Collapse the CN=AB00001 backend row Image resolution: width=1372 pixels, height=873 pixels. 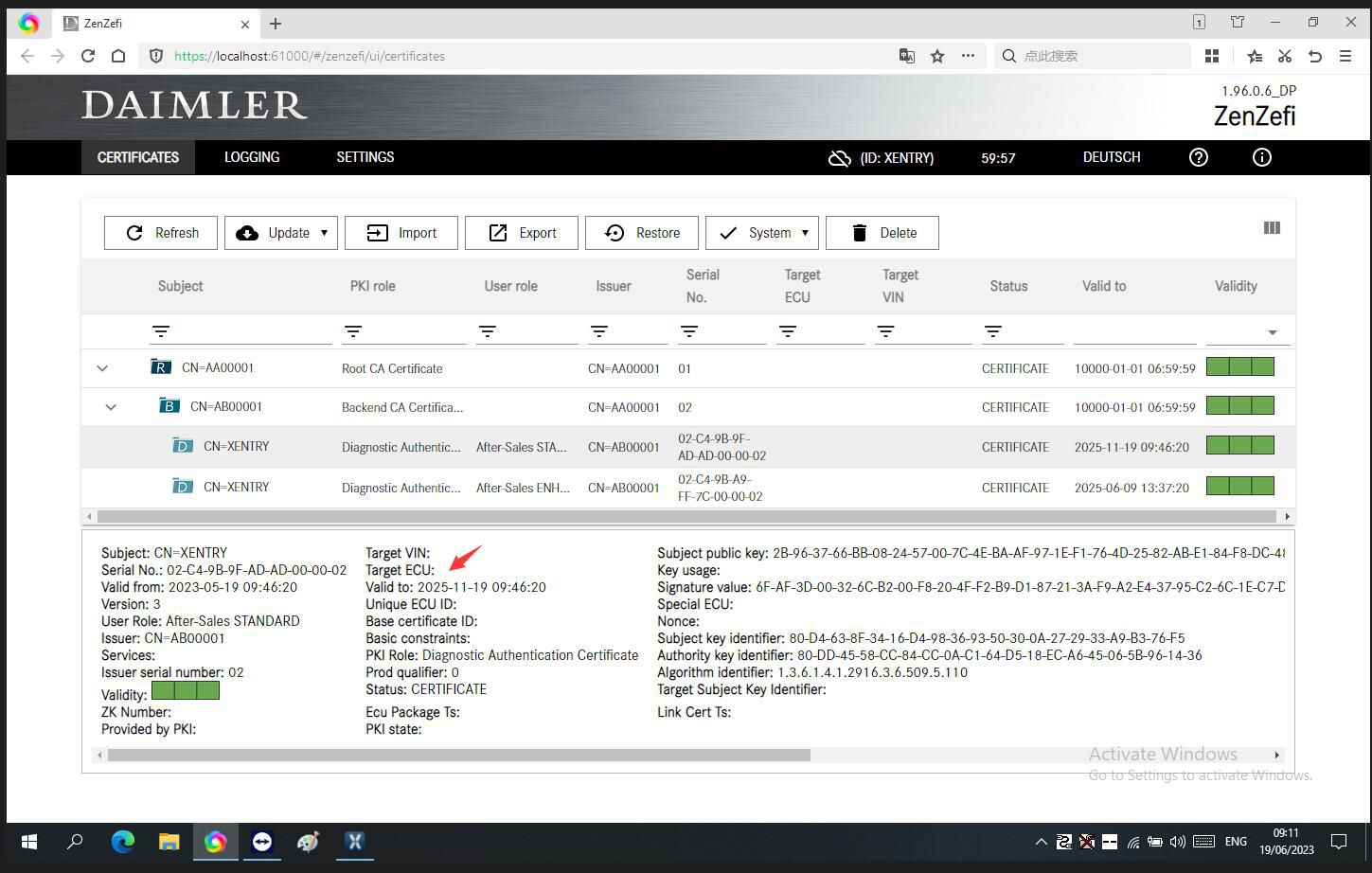click(x=111, y=407)
